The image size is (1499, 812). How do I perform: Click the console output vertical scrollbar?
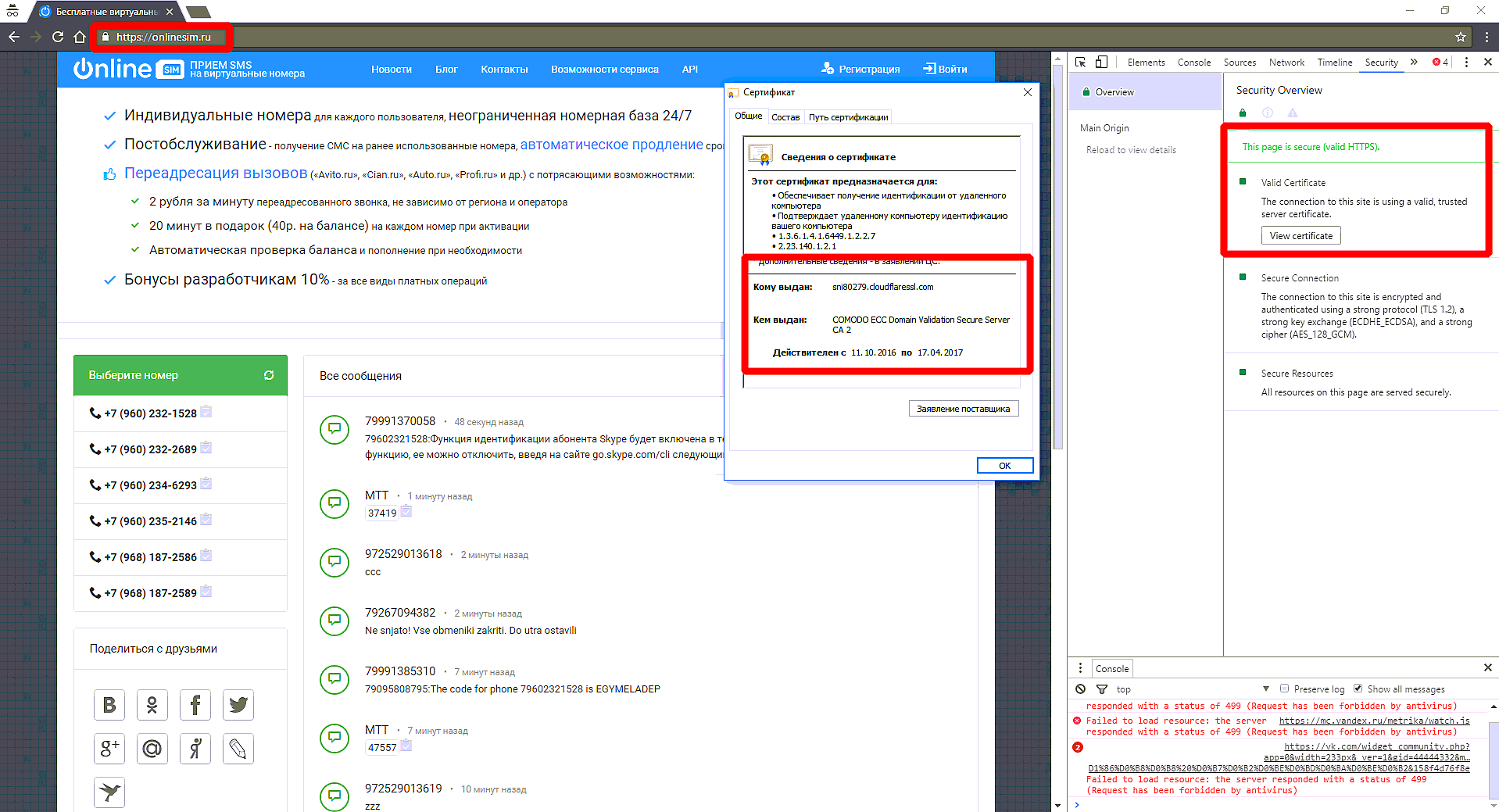pos(1493,750)
